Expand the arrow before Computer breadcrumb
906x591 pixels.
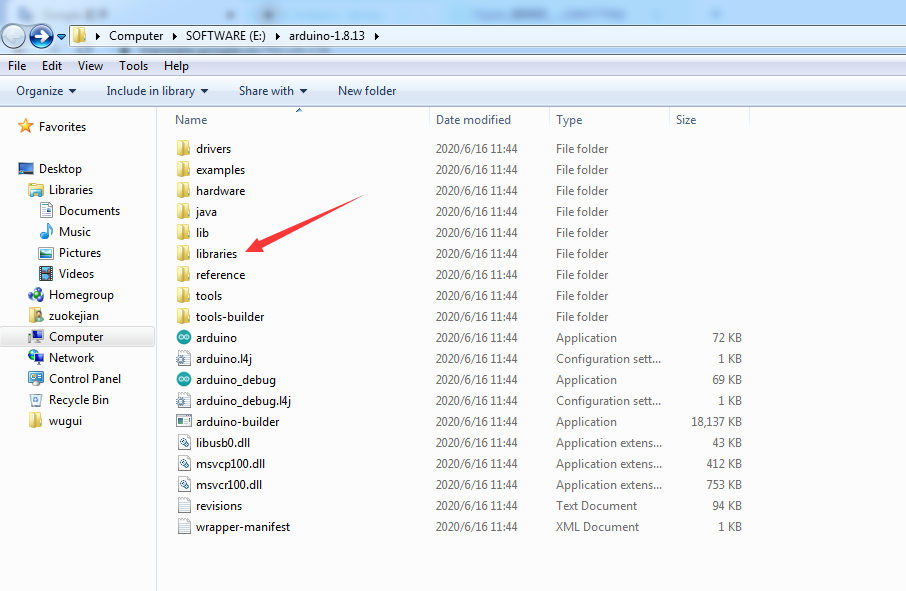tap(98, 36)
